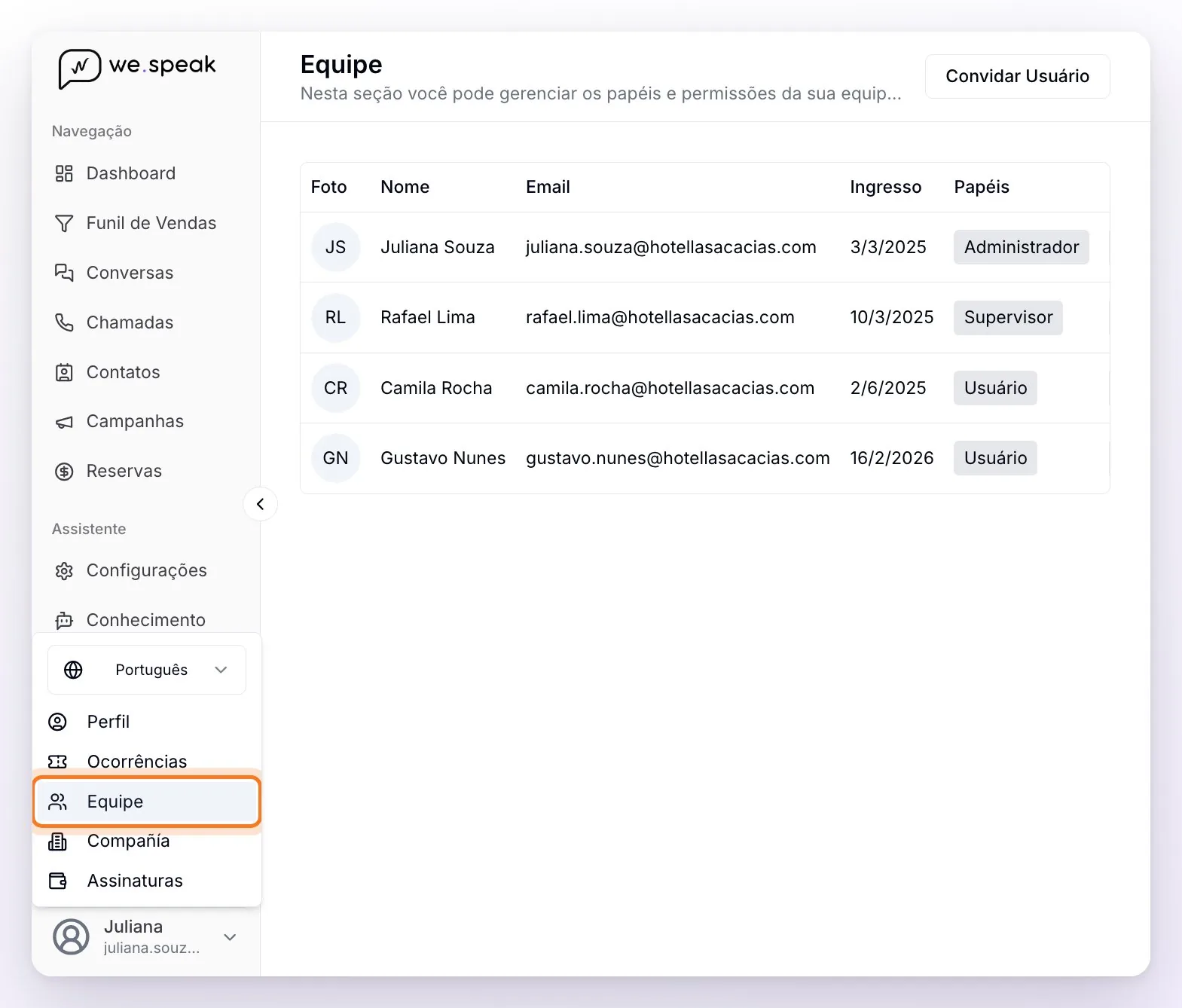This screenshot has height=1008, width=1182.
Task: Select Assinaturas from the user menu
Action: [x=146, y=881]
